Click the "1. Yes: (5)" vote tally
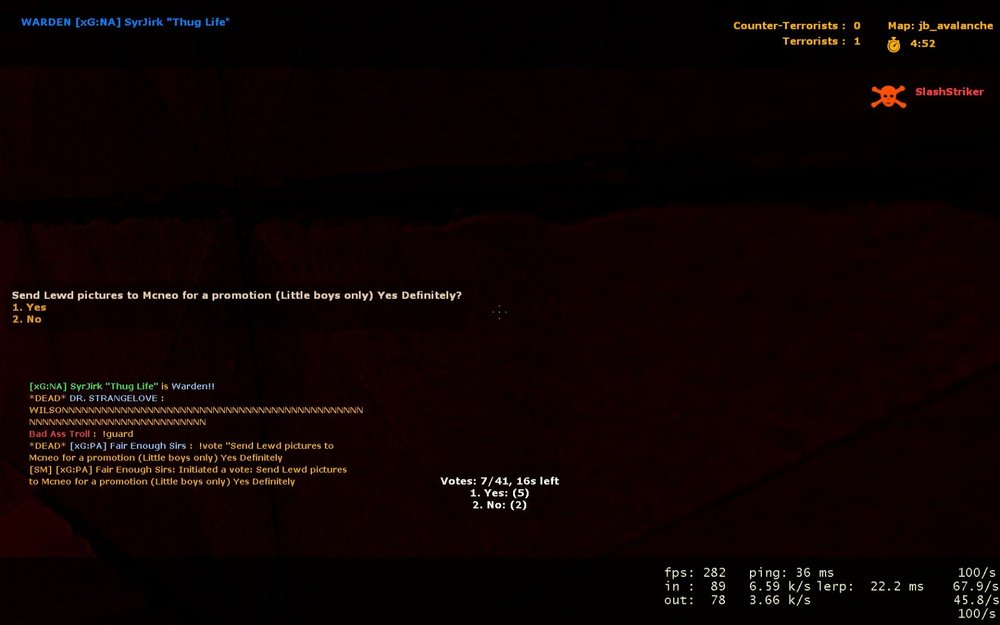Screen dimensions: 1000x625 pos(499,493)
